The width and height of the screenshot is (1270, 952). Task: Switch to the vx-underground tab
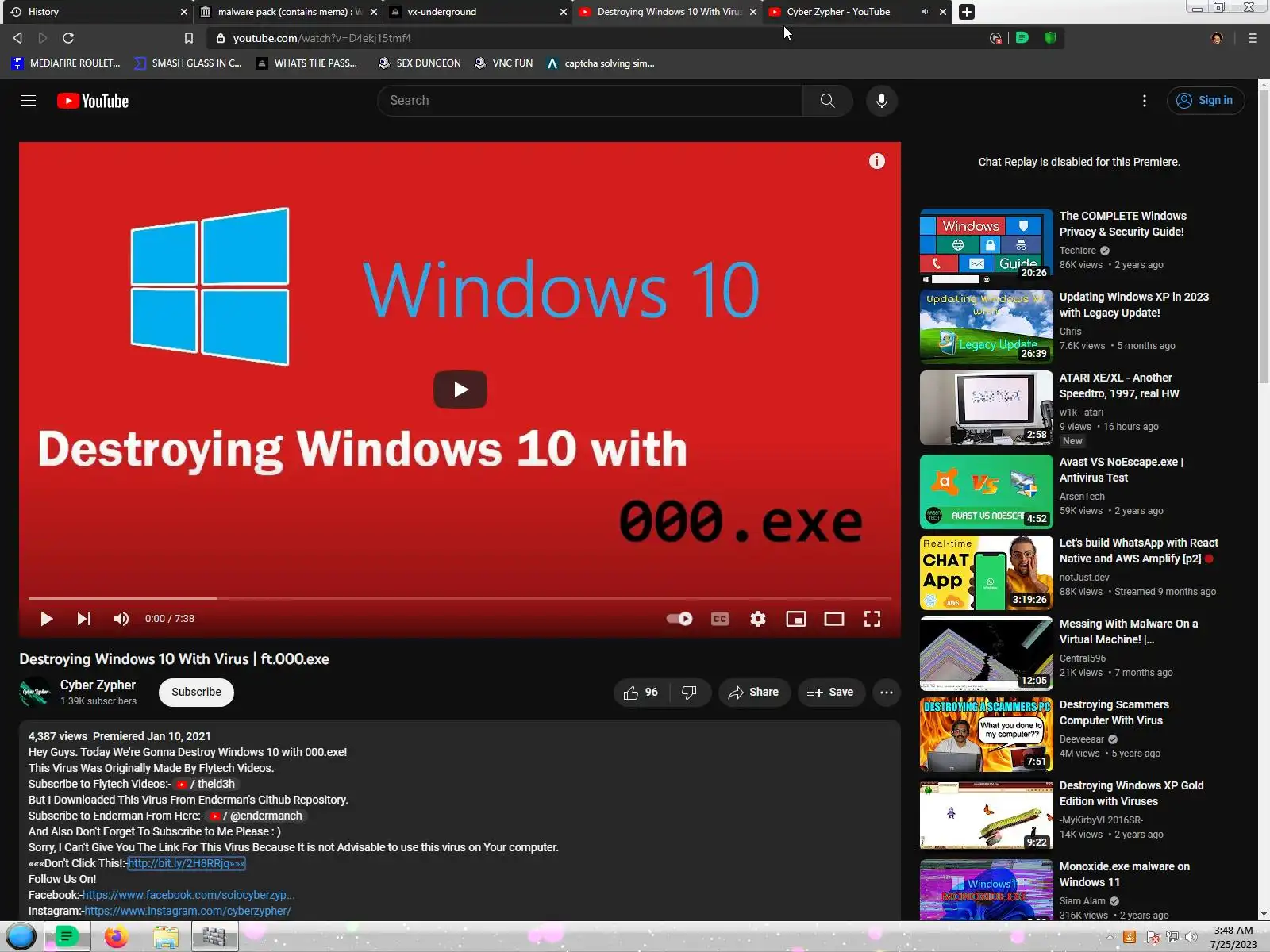tap(476, 12)
